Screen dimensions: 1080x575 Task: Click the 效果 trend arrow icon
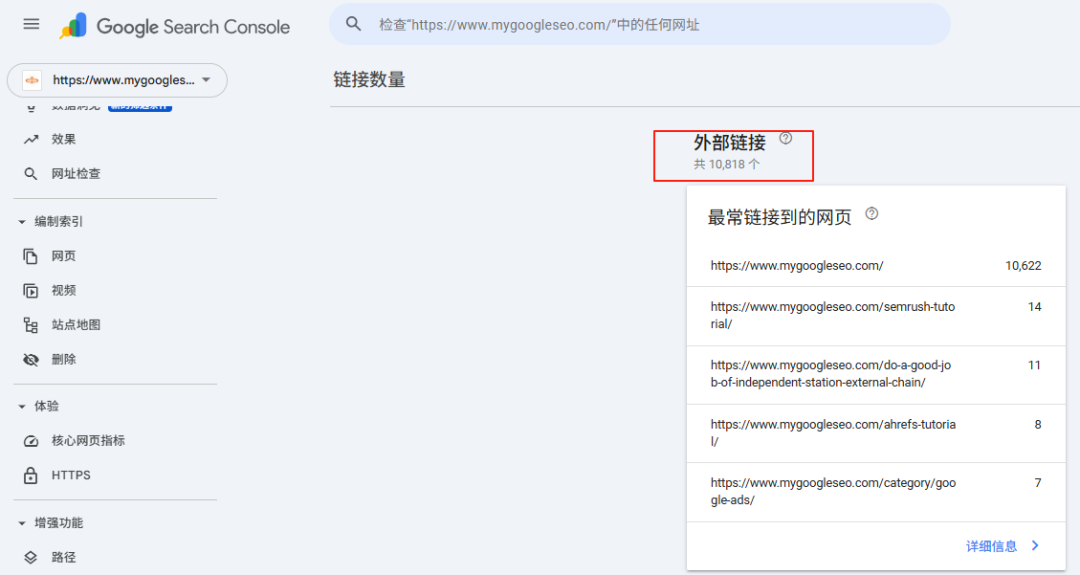pyautogui.click(x=31, y=139)
